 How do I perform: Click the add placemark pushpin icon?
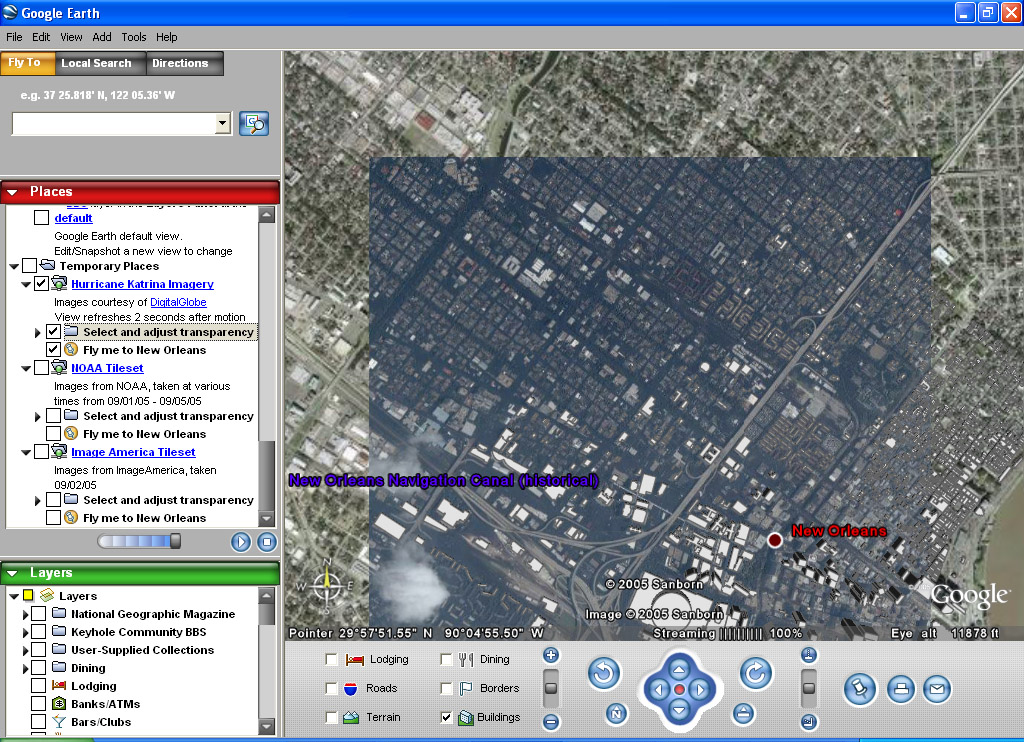click(859, 689)
